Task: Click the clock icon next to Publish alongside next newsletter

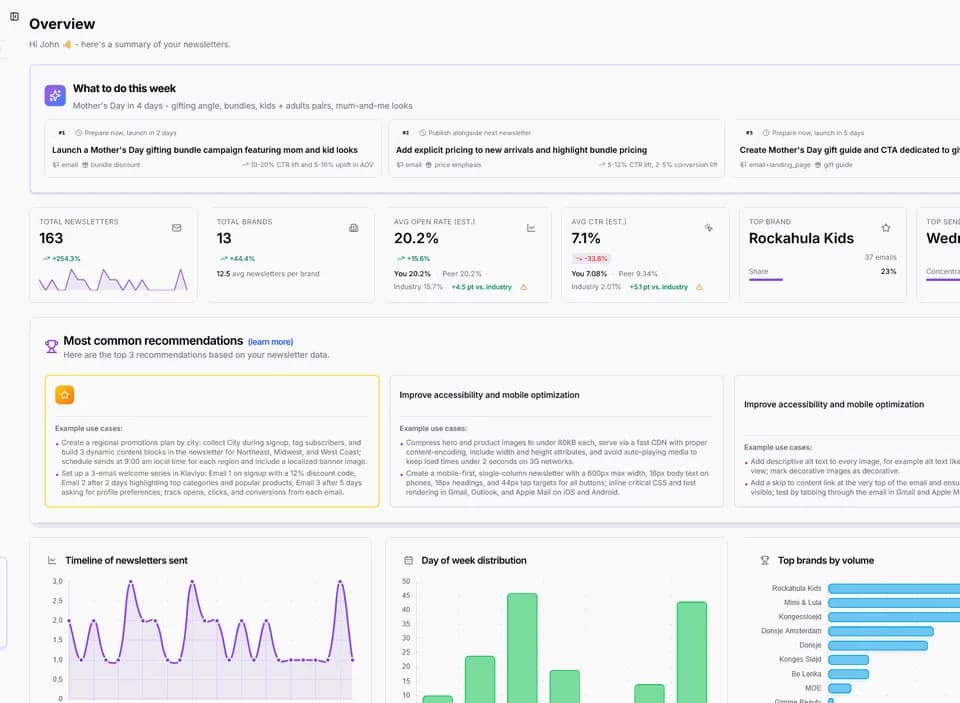Action: 422,133
